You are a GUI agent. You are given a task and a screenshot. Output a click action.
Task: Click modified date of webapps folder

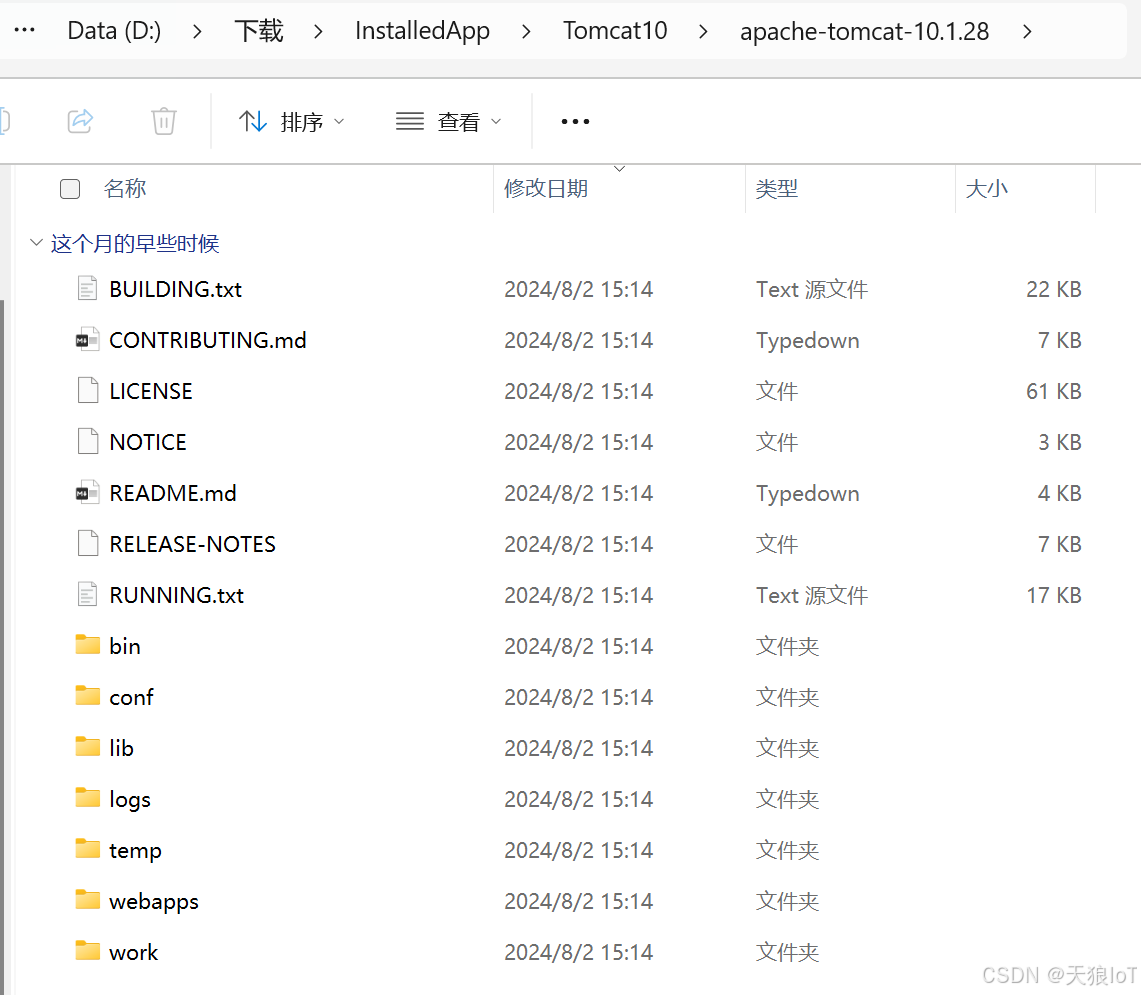579,900
